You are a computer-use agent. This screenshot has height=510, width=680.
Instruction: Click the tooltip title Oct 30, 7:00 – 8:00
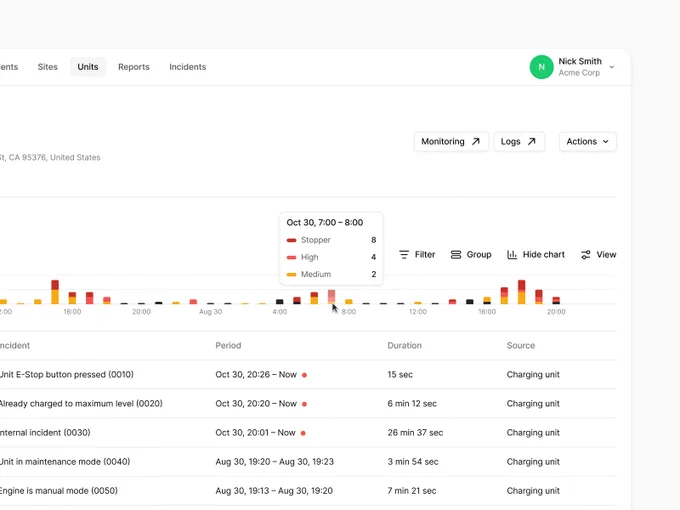point(325,222)
